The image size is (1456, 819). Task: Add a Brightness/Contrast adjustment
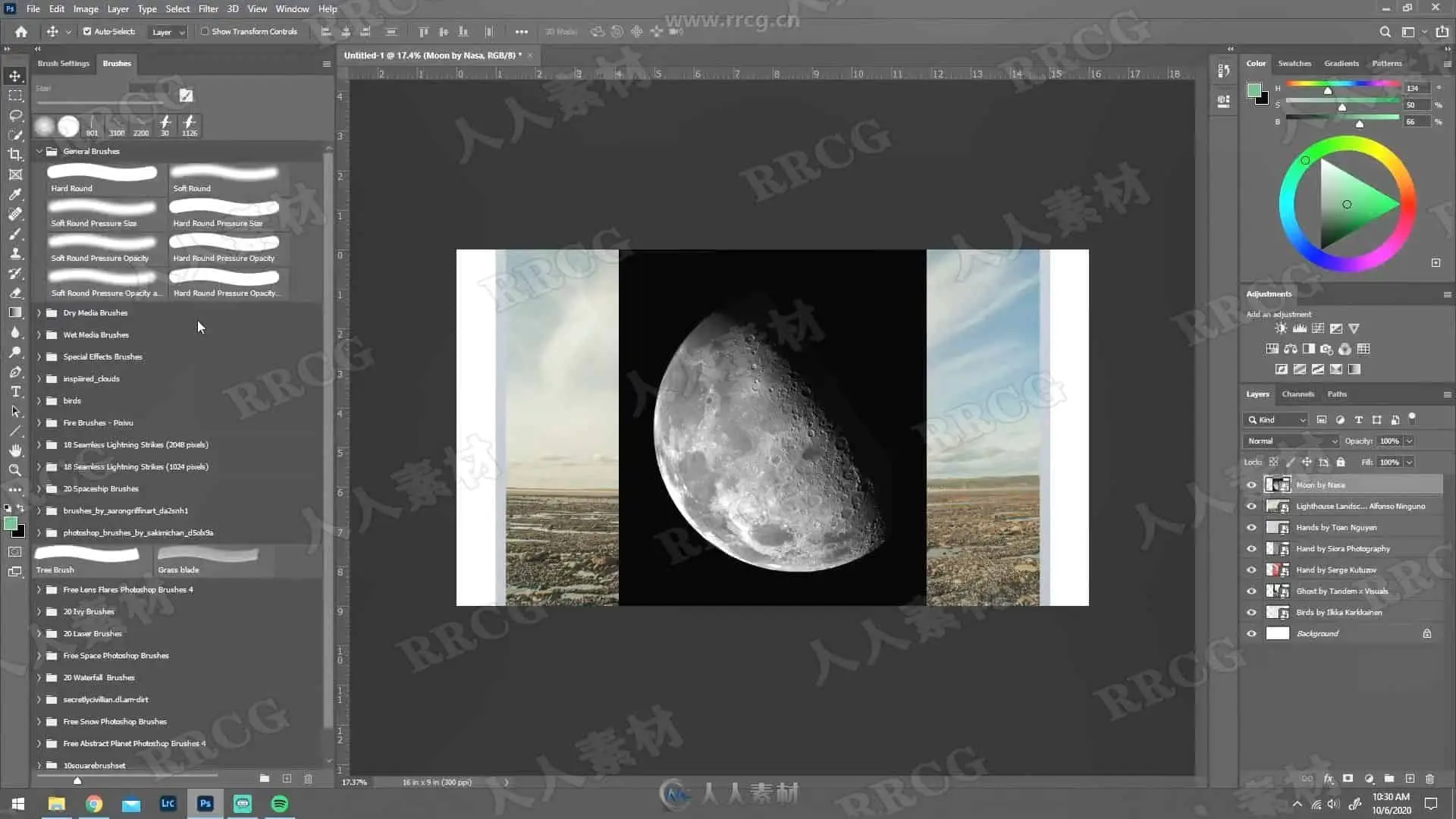pyautogui.click(x=1281, y=328)
